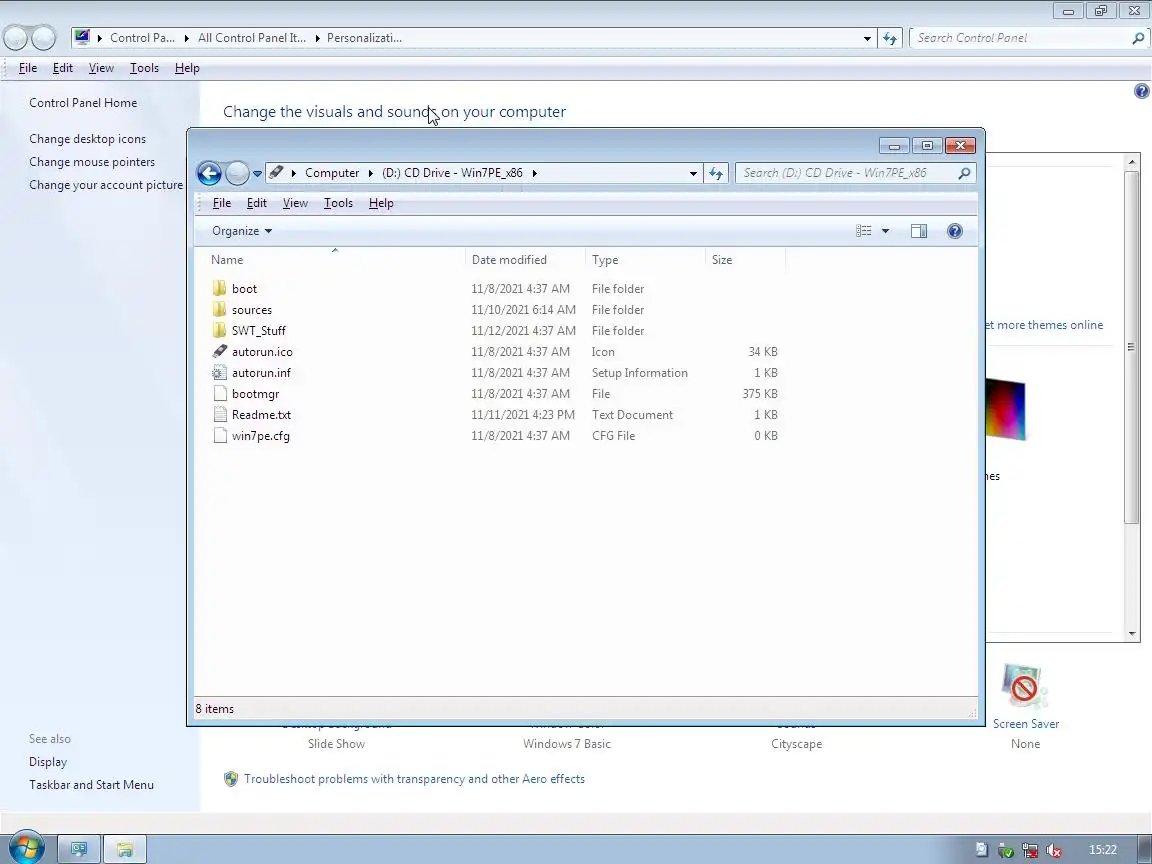Click Get more themes online link
Image resolution: width=1152 pixels, height=864 pixels.
[x=1044, y=325]
